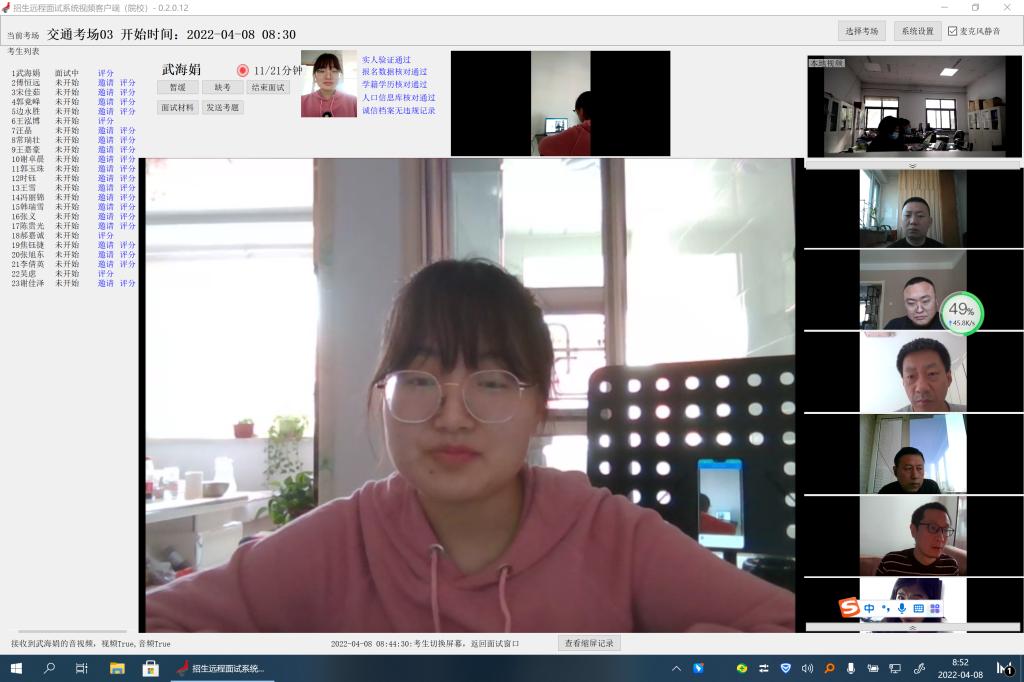Click the taskbar volume speaker icon
Screen dimensions: 1024x682
coord(807,668)
